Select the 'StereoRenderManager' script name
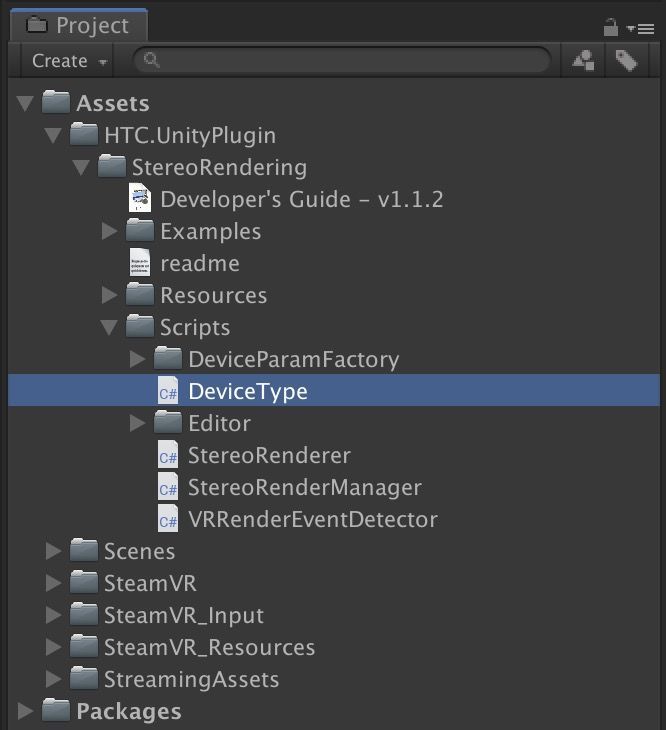This screenshot has width=666, height=730. [x=305, y=488]
